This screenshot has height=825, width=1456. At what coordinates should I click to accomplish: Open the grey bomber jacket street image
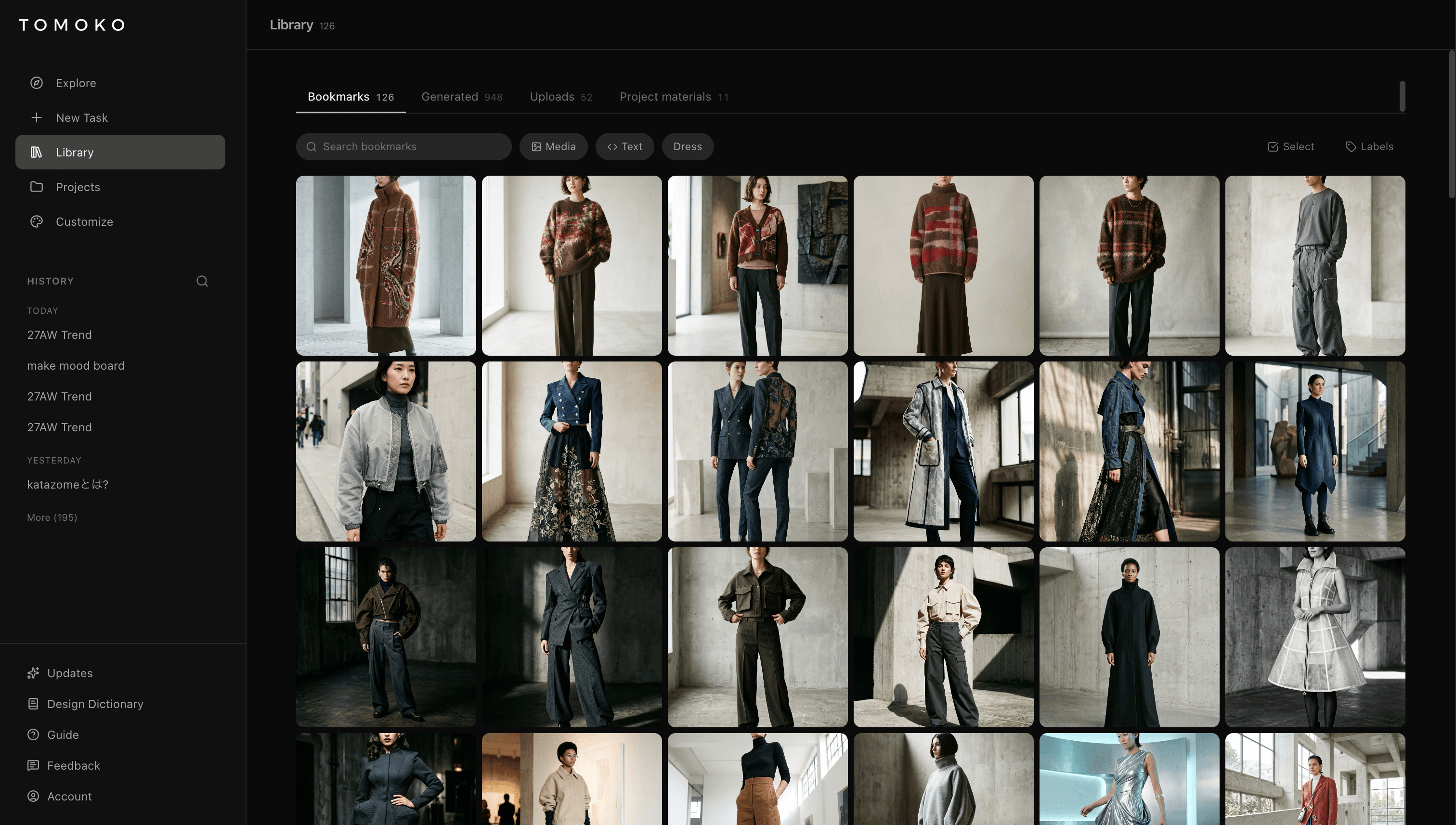click(386, 451)
